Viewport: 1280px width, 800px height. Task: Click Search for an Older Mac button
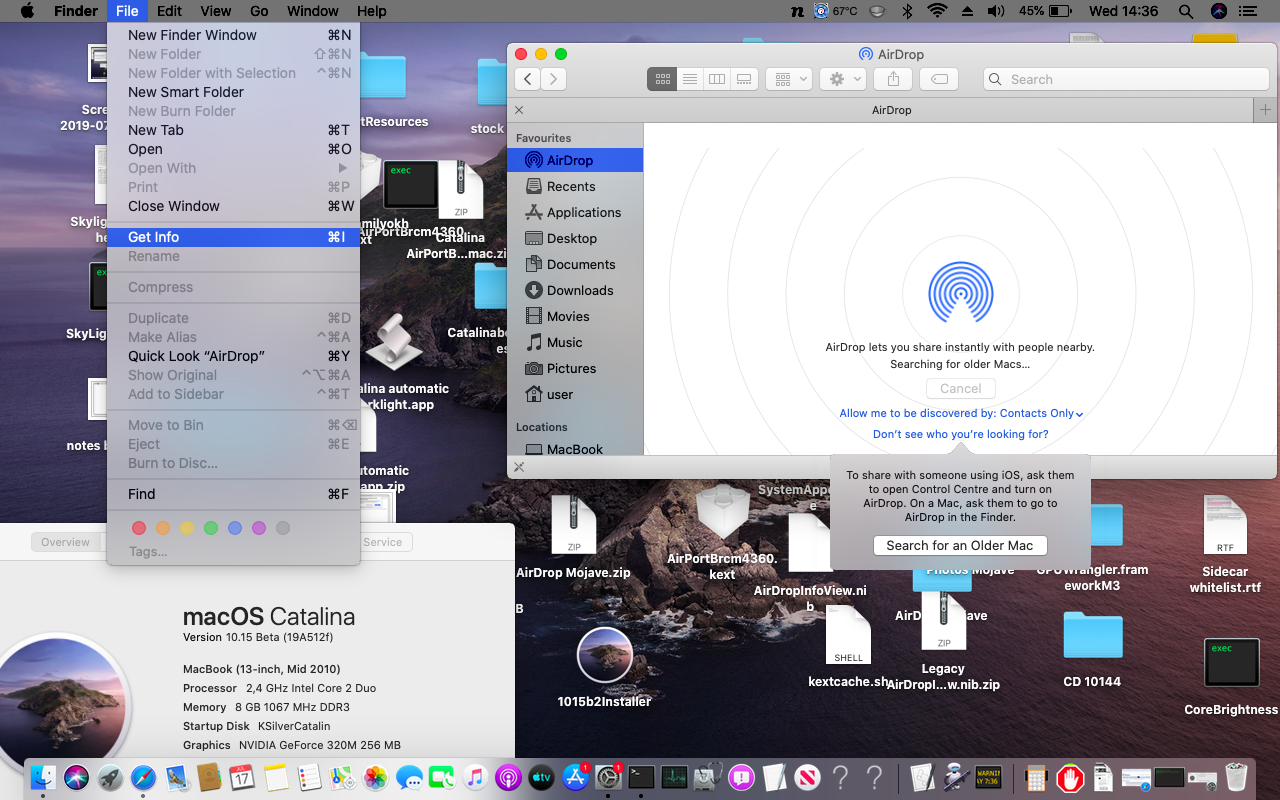[x=959, y=545]
